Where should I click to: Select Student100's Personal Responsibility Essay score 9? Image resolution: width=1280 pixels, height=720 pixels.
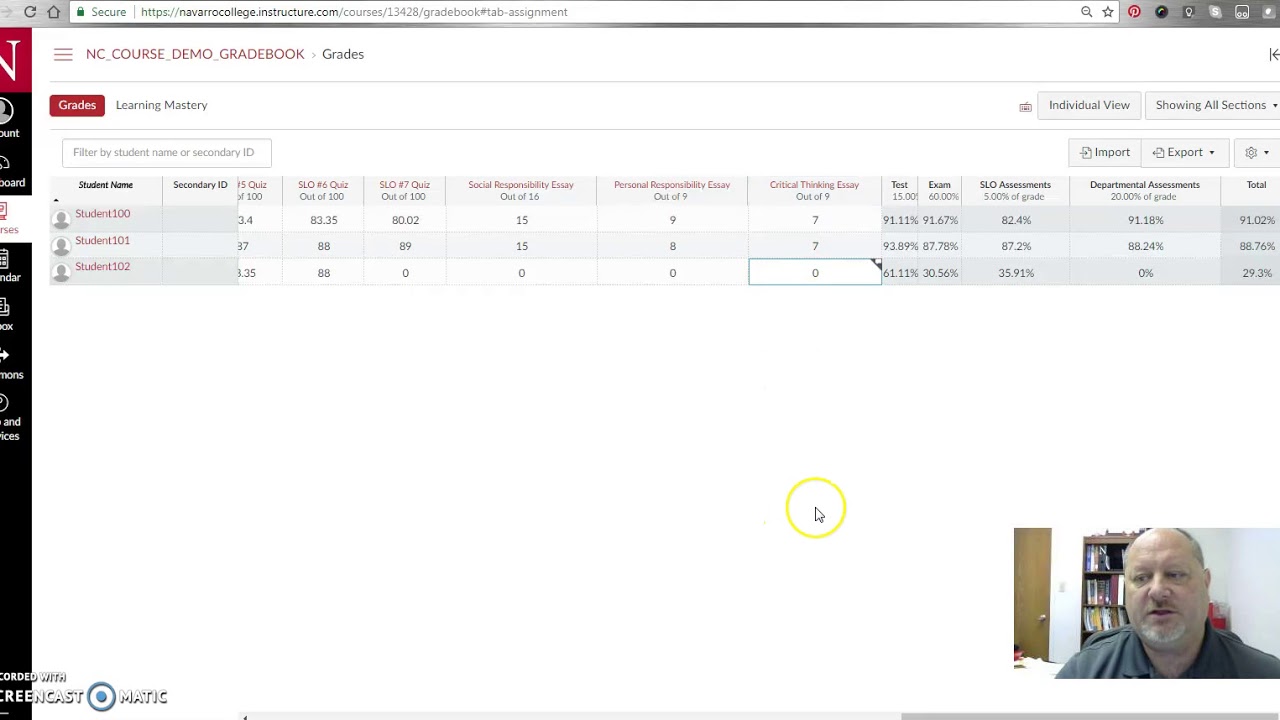[x=672, y=220]
